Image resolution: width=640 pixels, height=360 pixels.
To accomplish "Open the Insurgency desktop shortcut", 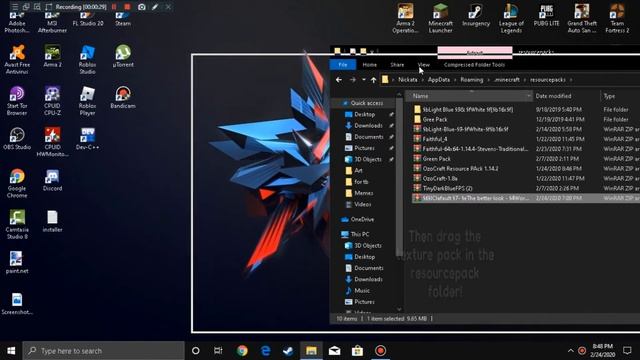I will click(x=476, y=16).
